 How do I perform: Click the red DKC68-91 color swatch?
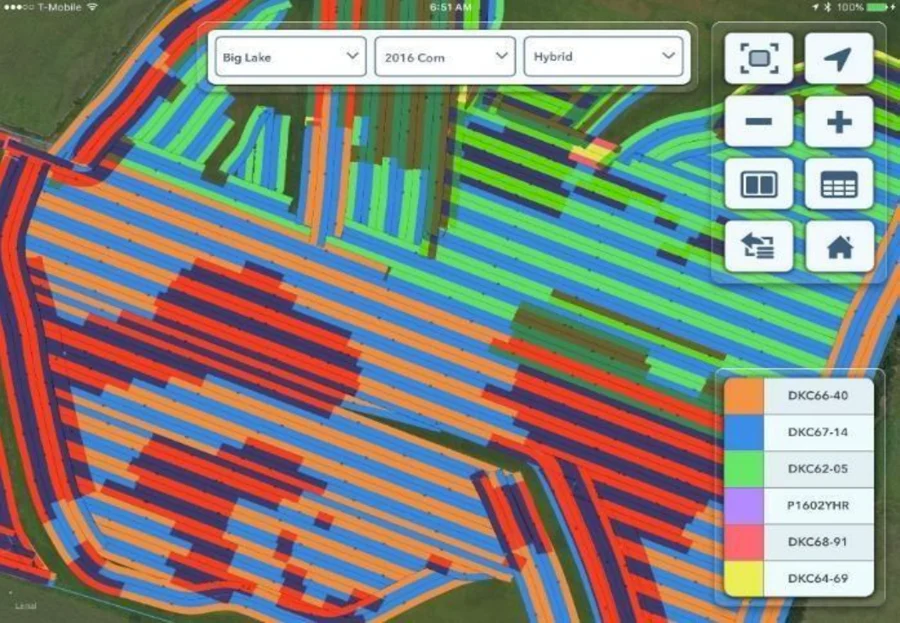coord(743,542)
